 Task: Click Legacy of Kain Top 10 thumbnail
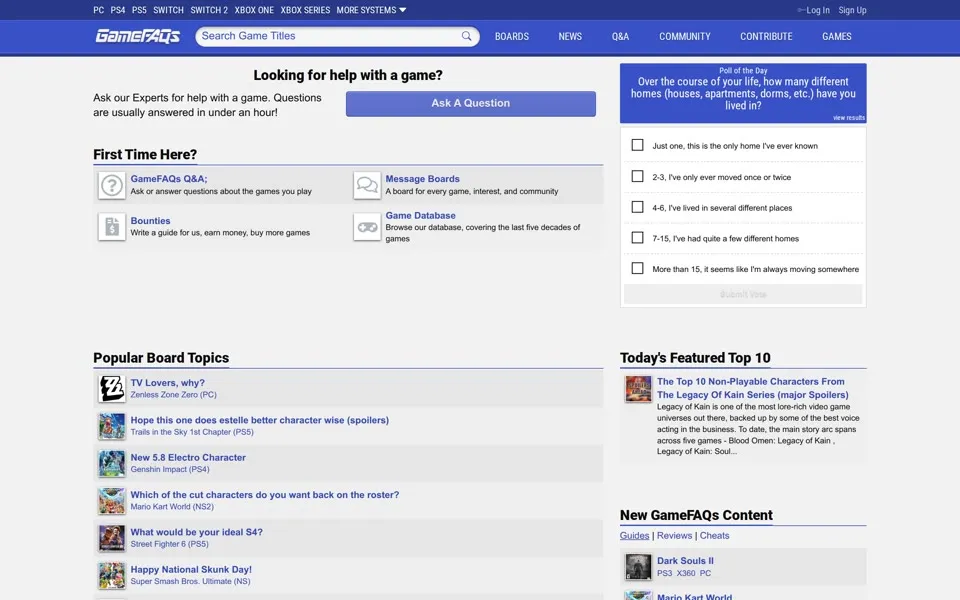pos(638,389)
